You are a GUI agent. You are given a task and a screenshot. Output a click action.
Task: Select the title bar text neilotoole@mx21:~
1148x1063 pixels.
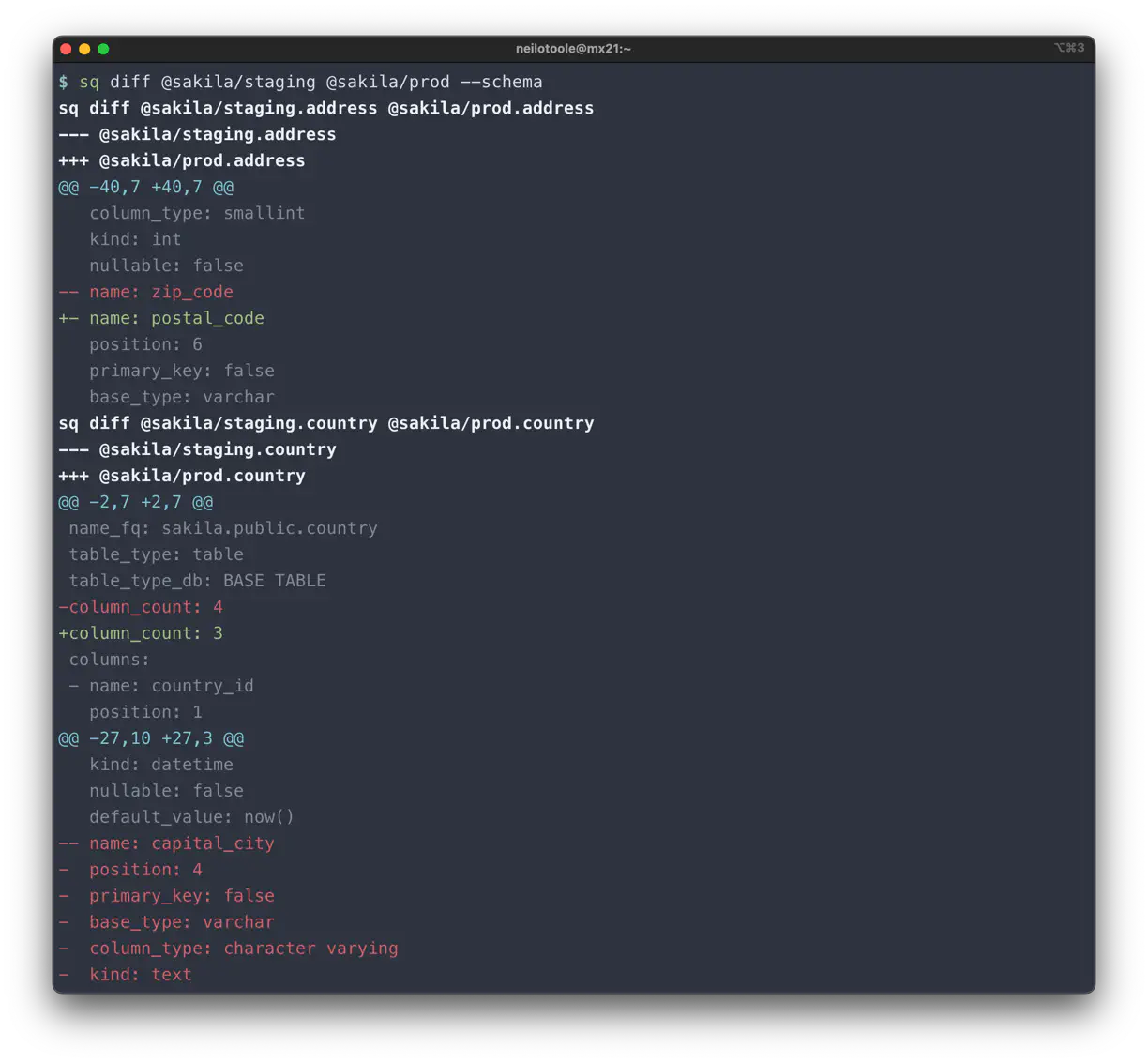pos(572,48)
